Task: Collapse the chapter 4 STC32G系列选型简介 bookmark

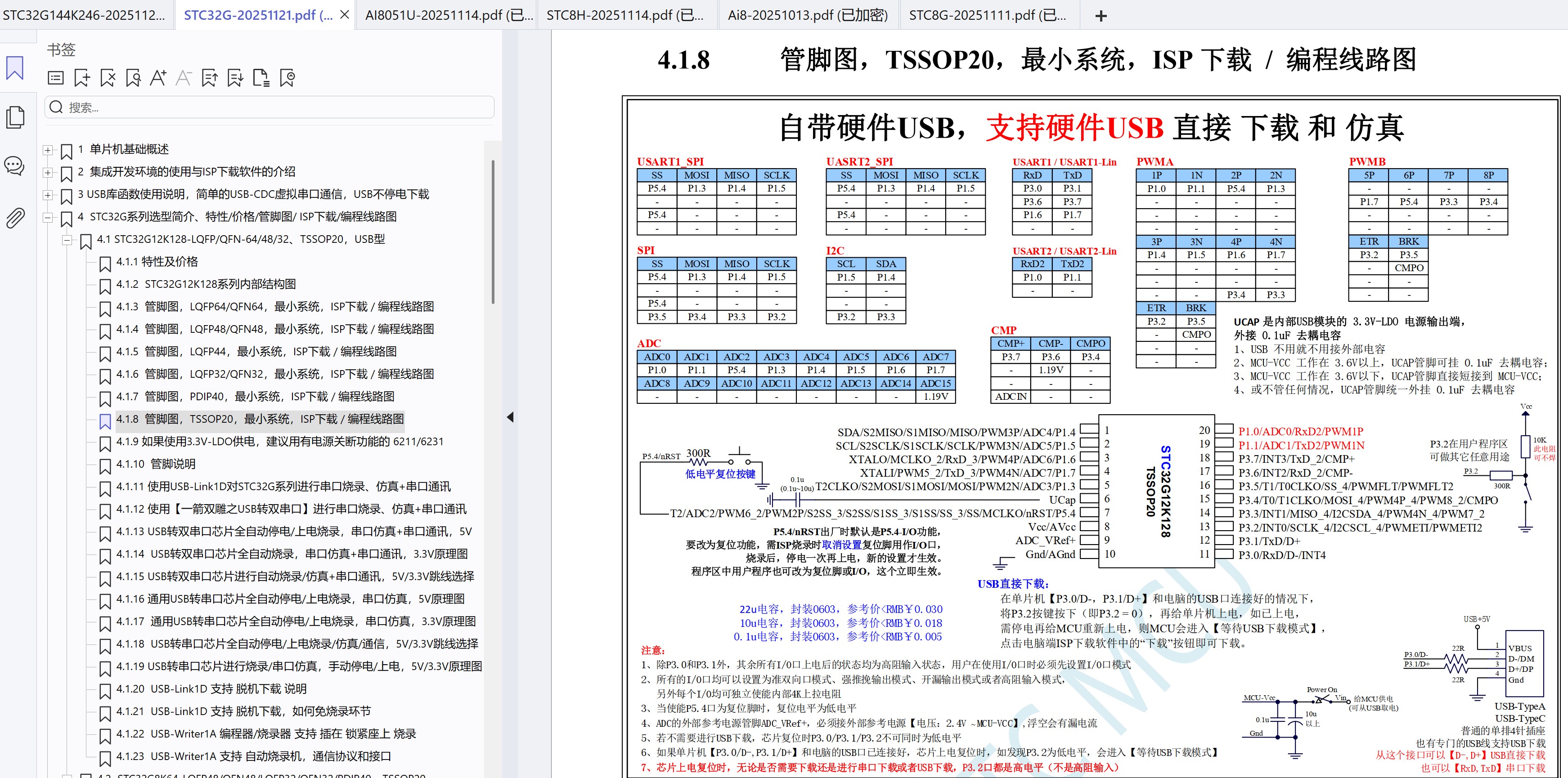Action: (48, 217)
